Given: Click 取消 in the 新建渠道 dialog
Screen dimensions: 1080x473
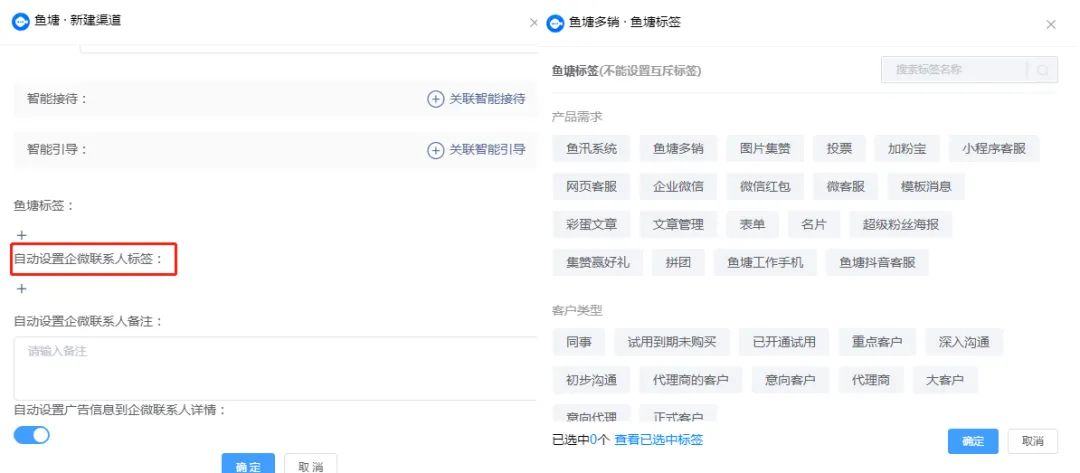Looking at the screenshot, I should 311,463.
